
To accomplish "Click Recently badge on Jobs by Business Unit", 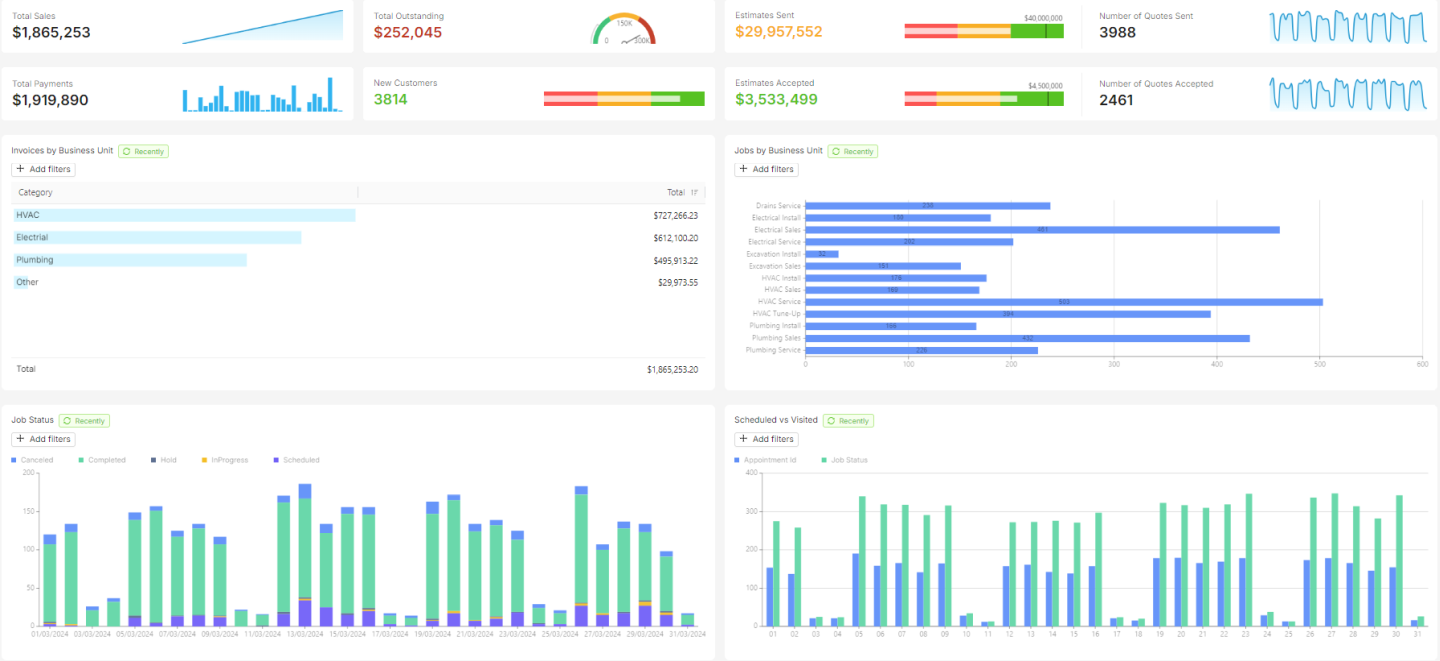I will [853, 151].
